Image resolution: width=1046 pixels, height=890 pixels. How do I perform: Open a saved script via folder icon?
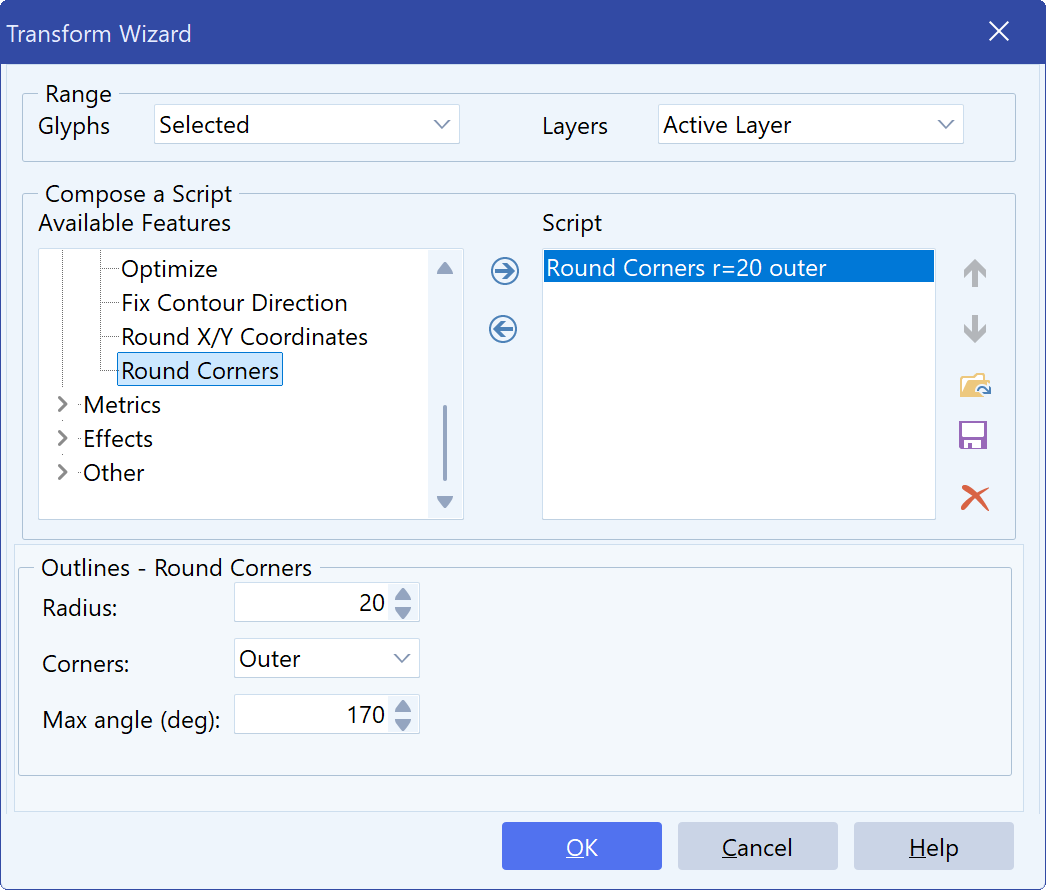(975, 385)
